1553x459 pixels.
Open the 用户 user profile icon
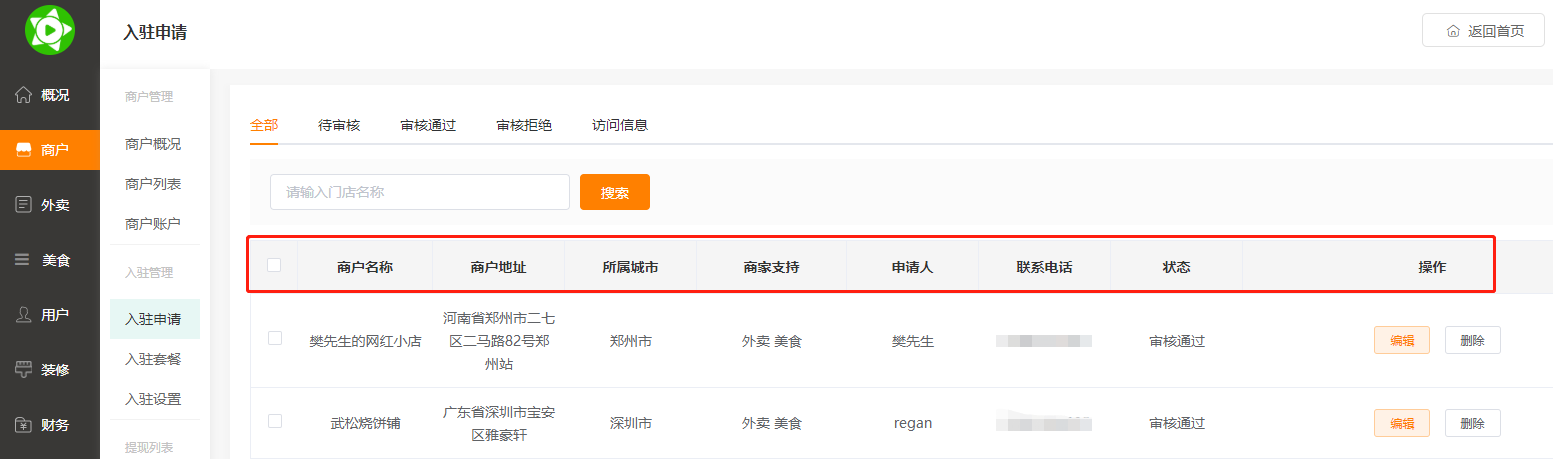[x=24, y=315]
